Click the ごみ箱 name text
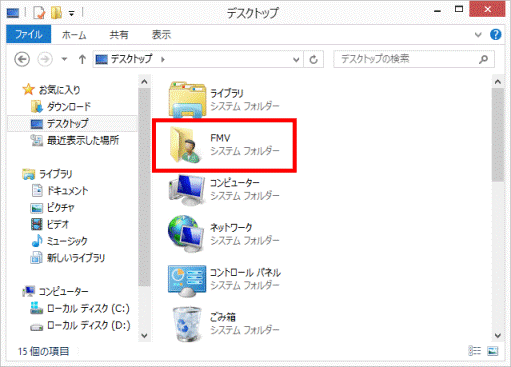This screenshot has height=367, width=511. tap(223, 317)
